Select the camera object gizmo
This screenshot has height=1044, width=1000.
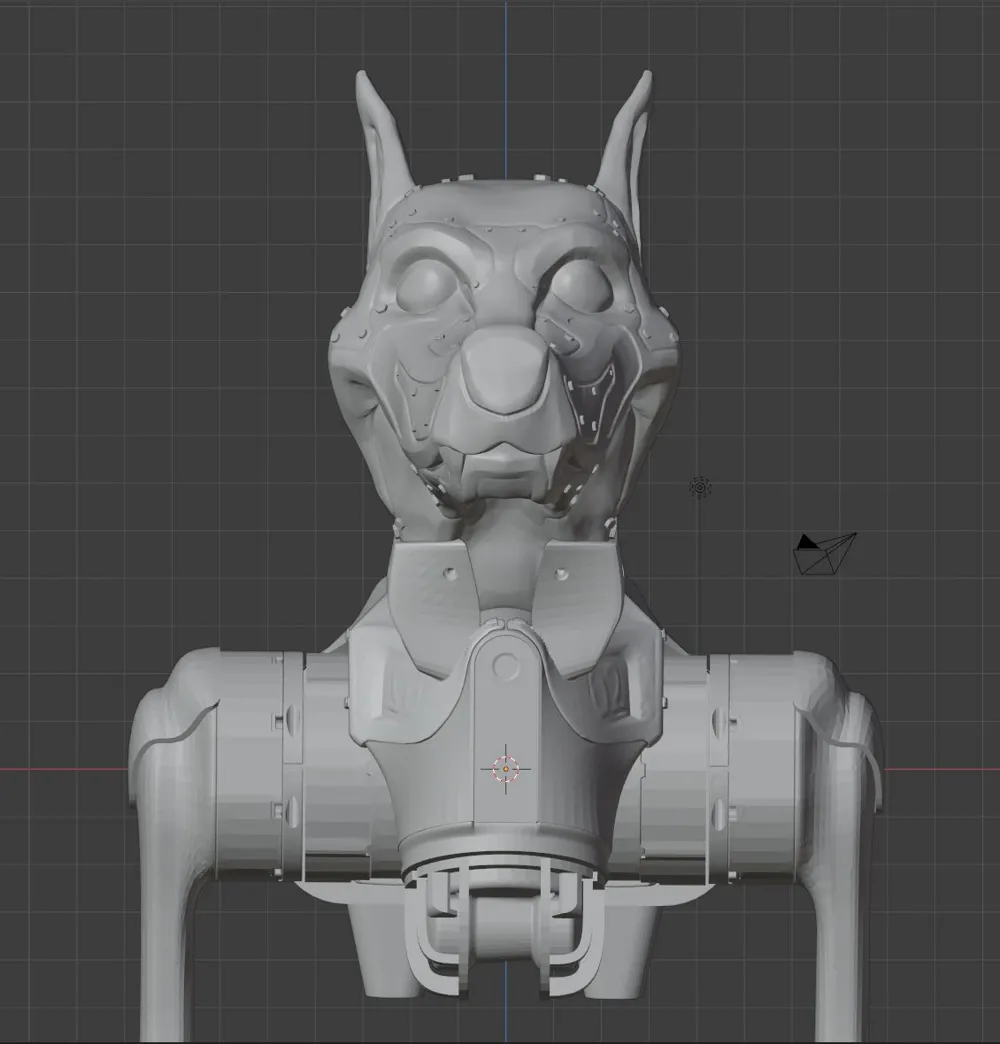[x=822, y=552]
